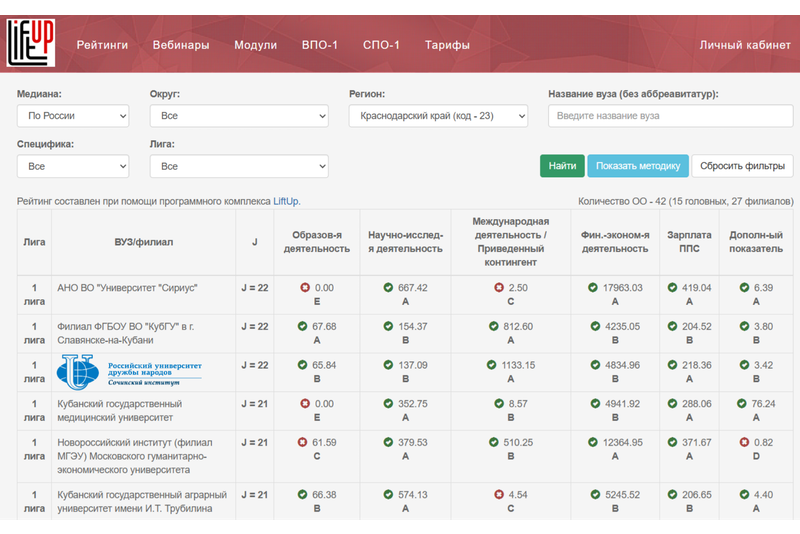The image size is (800, 534).
Task: Click the RUDN Sochi institute logo
Action: point(129,371)
